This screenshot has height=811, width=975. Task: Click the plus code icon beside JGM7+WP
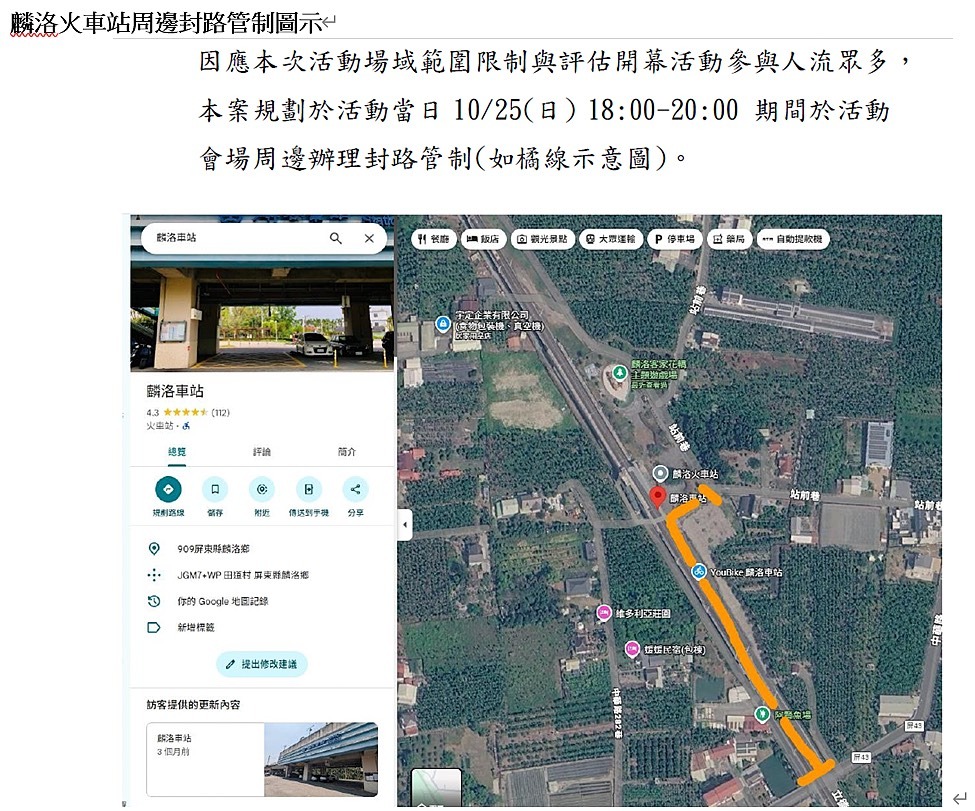pos(154,575)
